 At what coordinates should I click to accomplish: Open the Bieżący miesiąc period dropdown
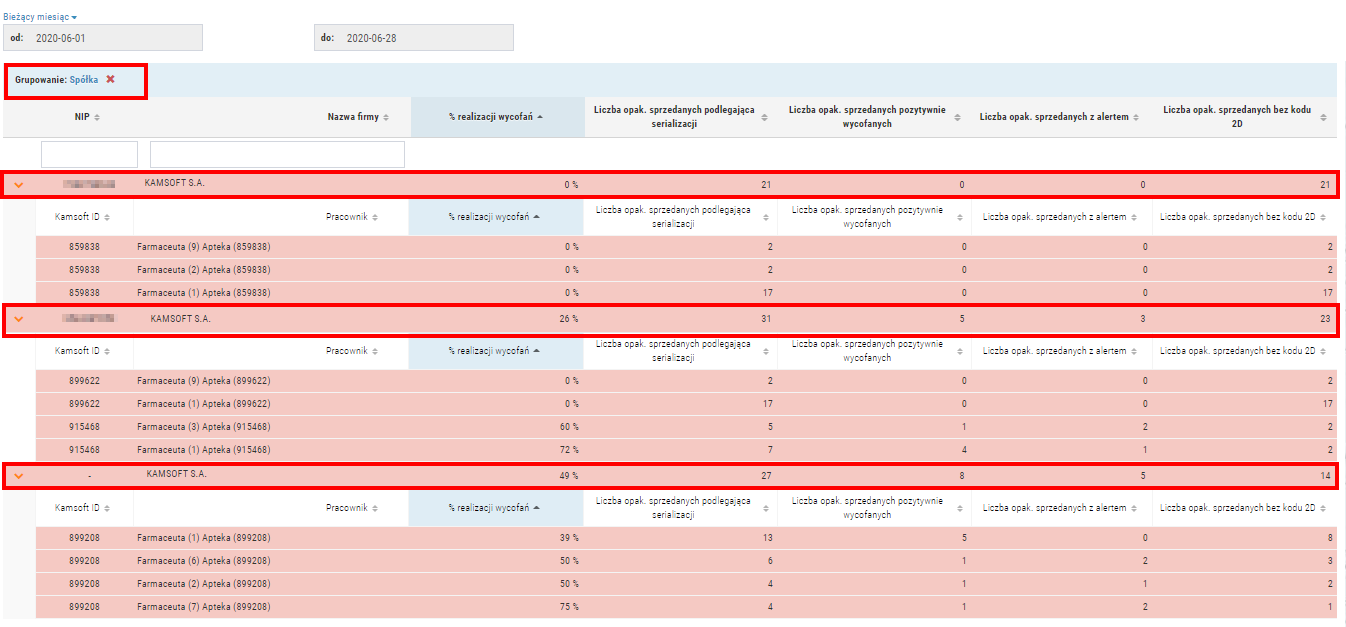point(40,17)
